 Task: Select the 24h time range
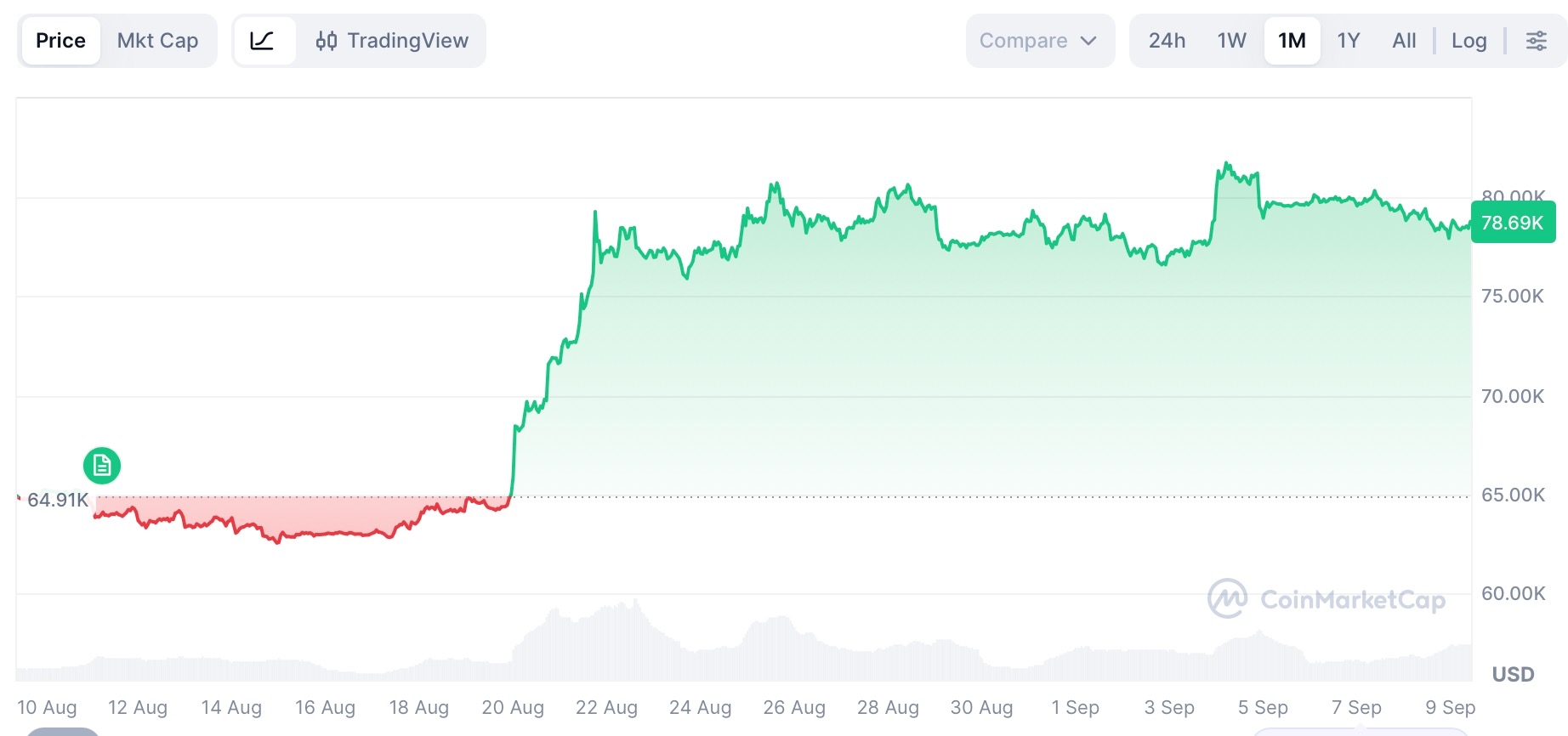coord(1167,41)
